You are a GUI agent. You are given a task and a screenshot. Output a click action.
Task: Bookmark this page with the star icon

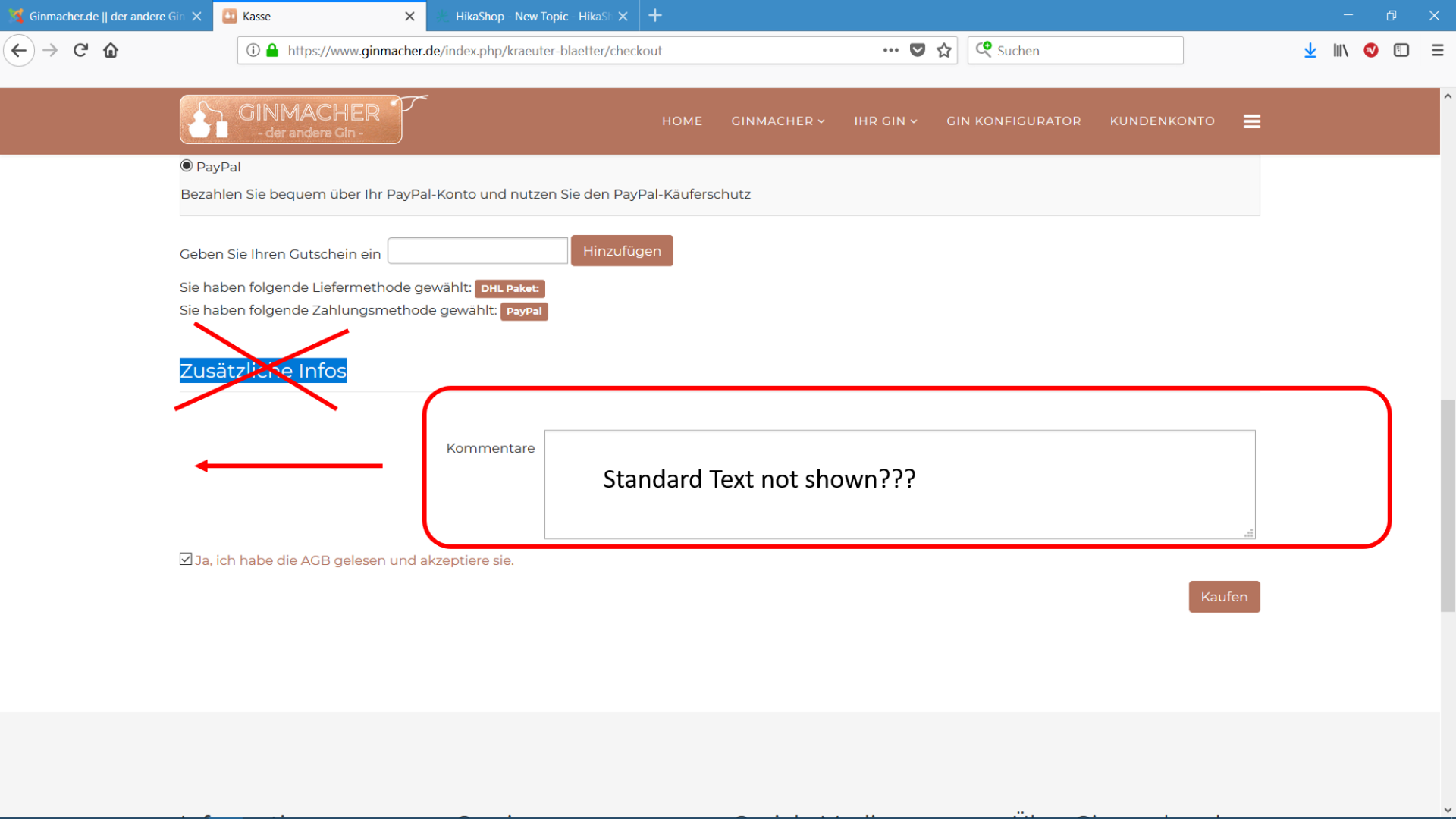943,51
